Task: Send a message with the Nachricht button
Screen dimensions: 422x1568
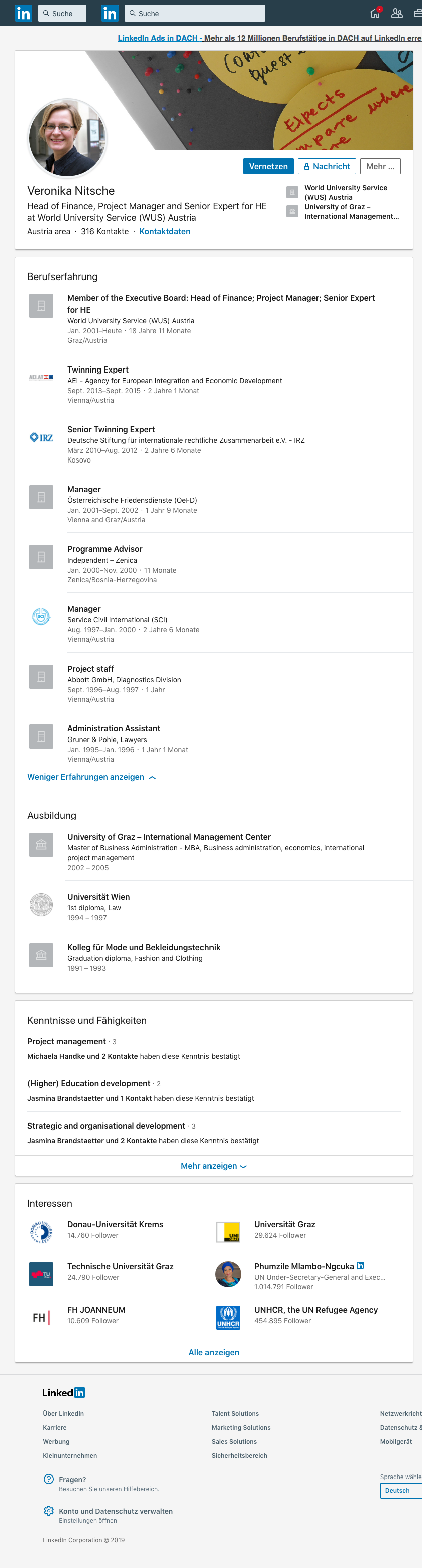Action: tap(327, 166)
